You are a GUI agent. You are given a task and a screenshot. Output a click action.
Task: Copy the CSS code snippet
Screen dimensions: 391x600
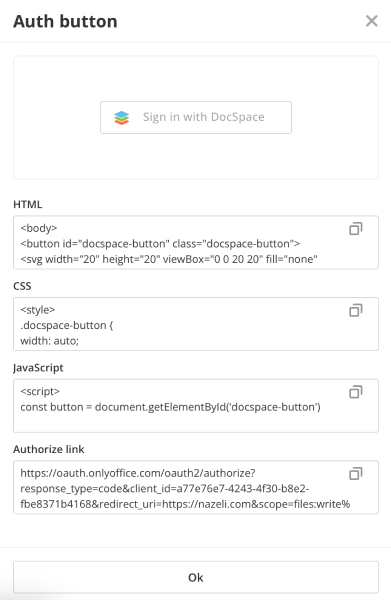point(355,310)
